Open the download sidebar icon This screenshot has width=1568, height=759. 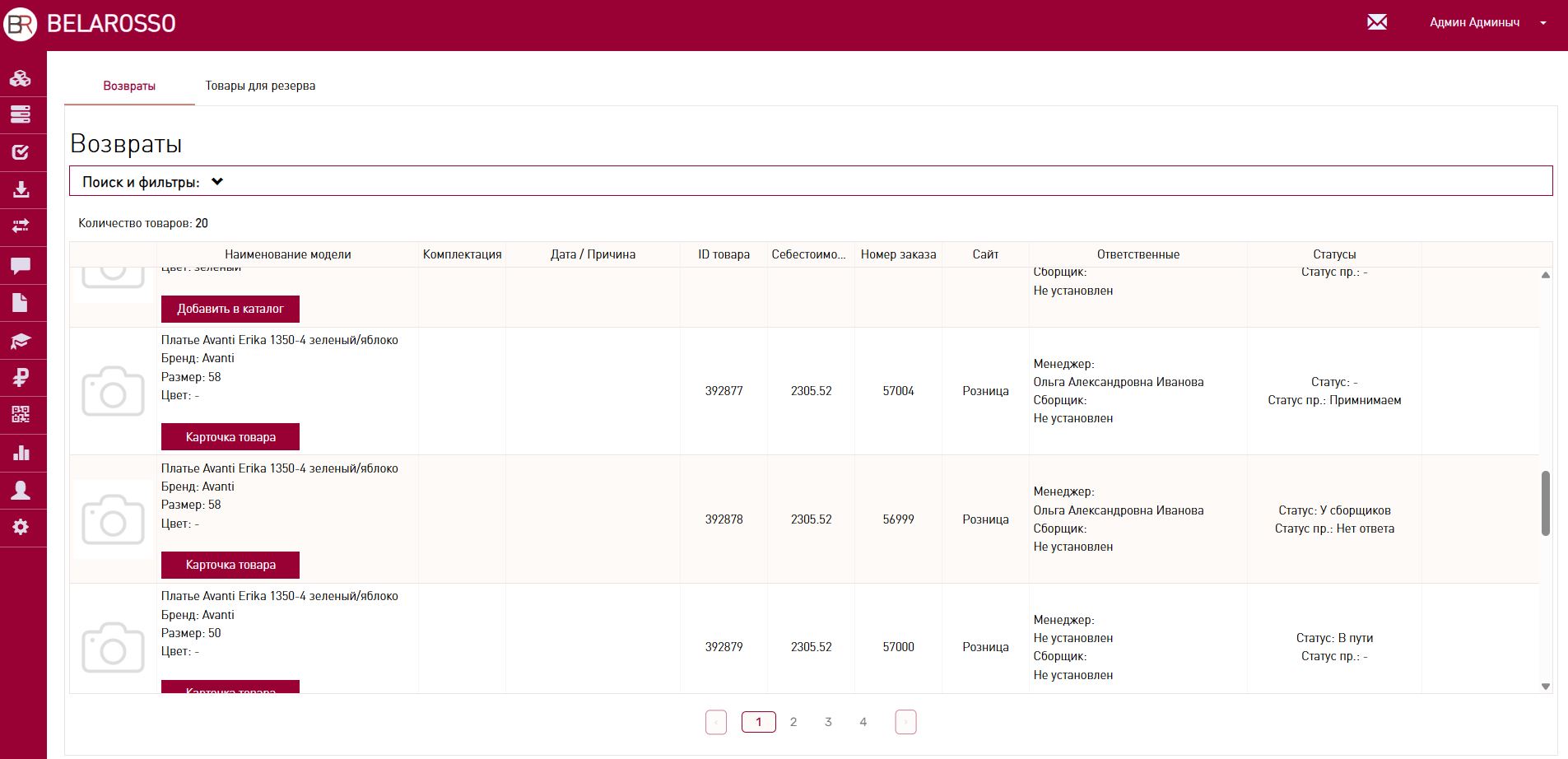[21, 189]
